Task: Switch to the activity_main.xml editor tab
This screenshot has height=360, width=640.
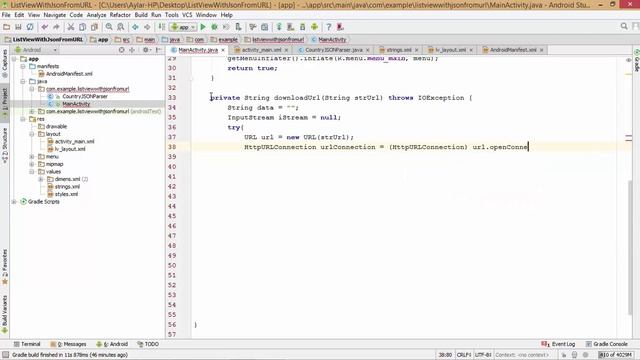Action: [261, 50]
